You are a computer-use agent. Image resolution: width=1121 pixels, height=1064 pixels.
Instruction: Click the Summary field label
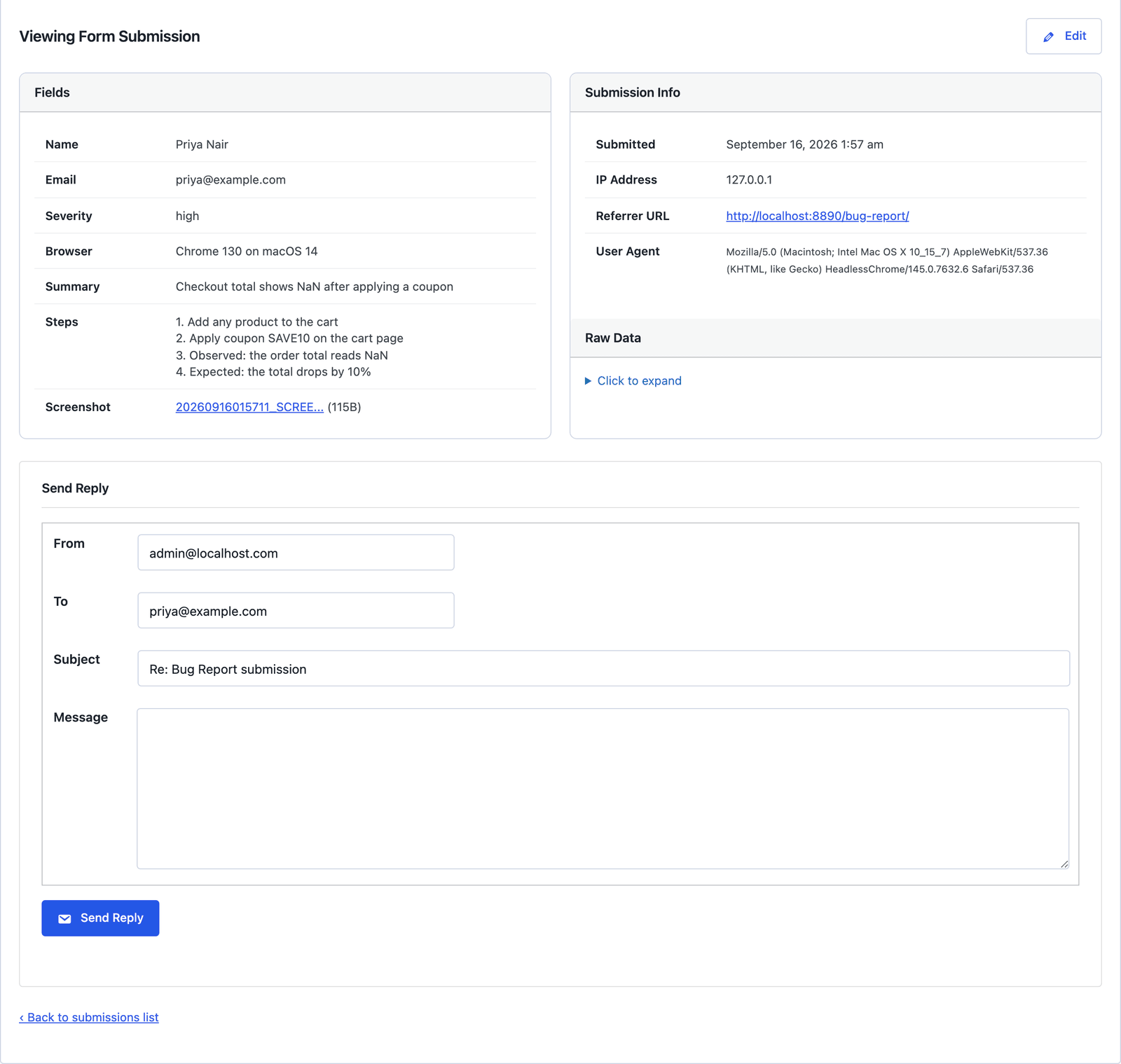click(x=72, y=286)
